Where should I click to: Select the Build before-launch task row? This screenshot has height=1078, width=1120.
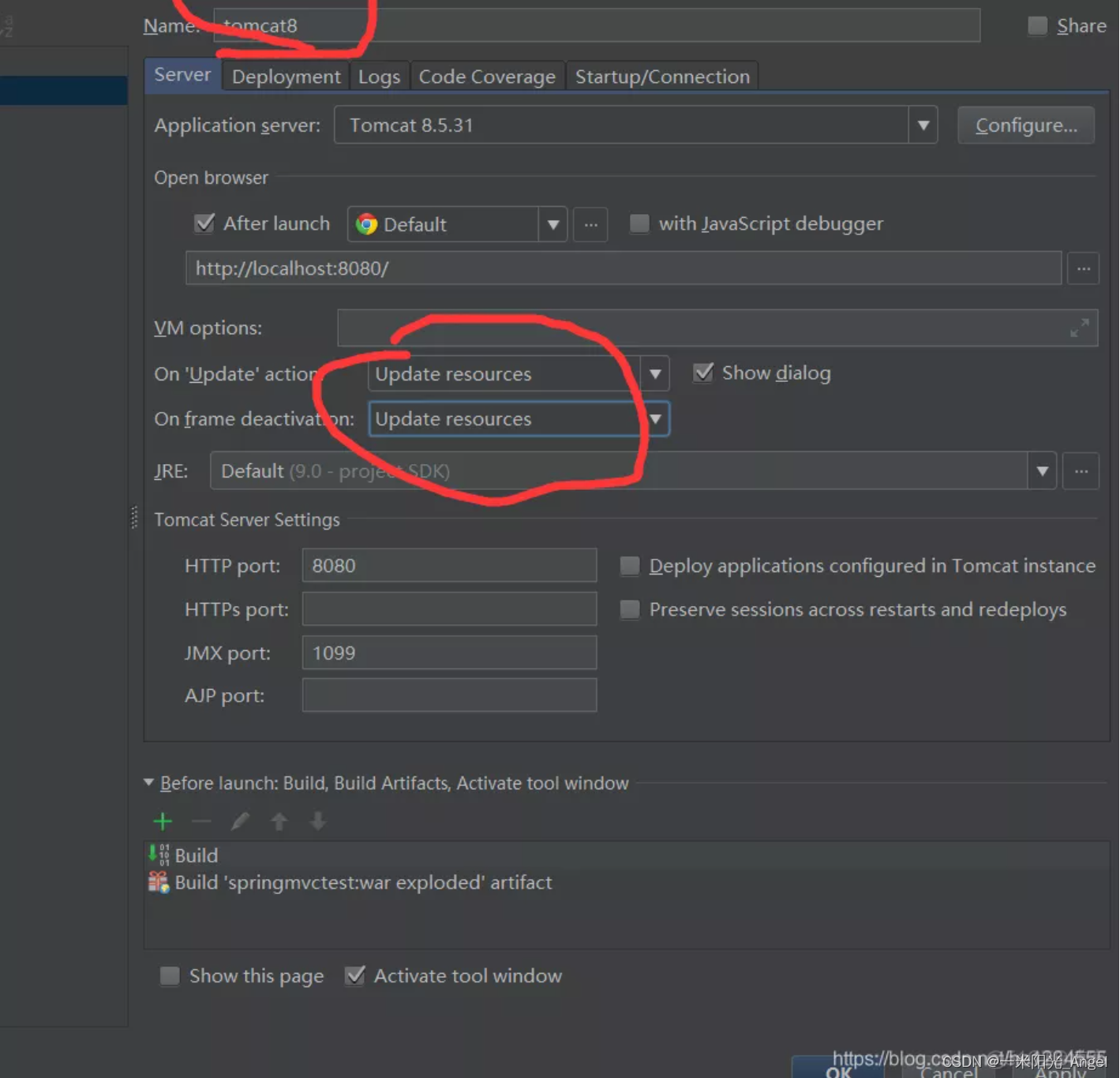point(627,855)
